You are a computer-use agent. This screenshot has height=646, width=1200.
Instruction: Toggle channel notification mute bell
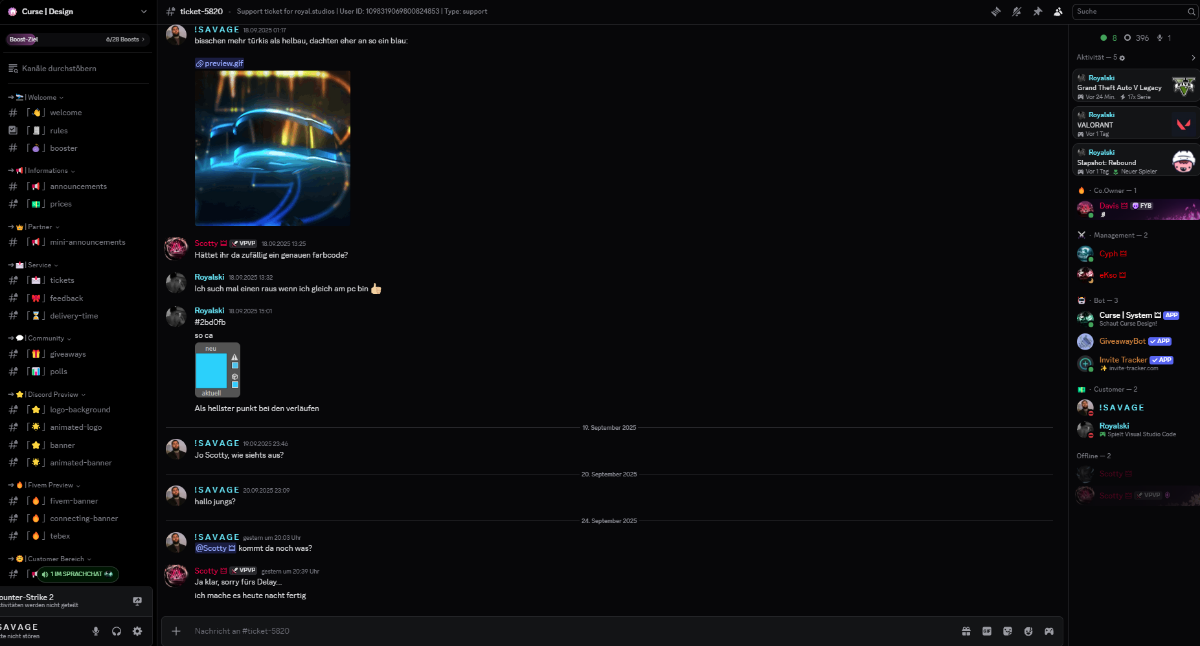coord(1016,11)
